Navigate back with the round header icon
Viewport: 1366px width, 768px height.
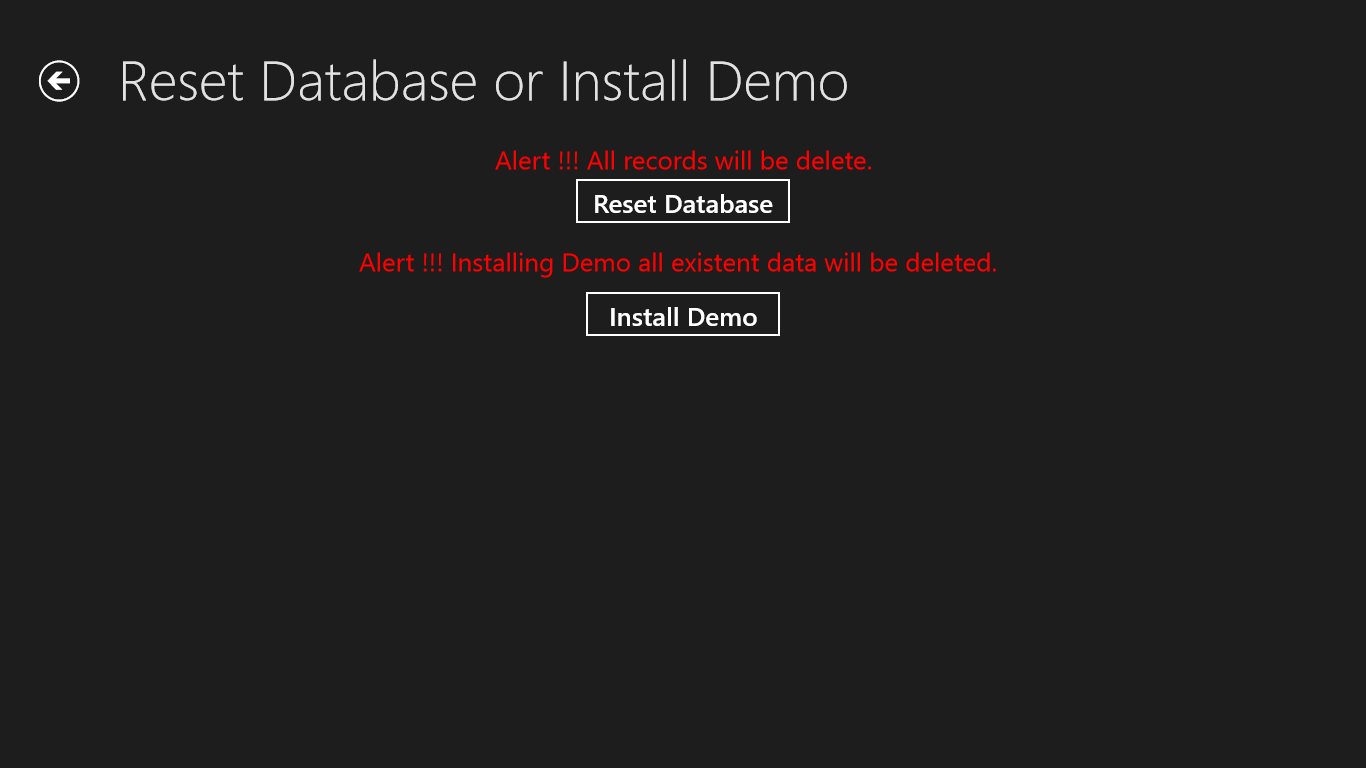coord(59,81)
